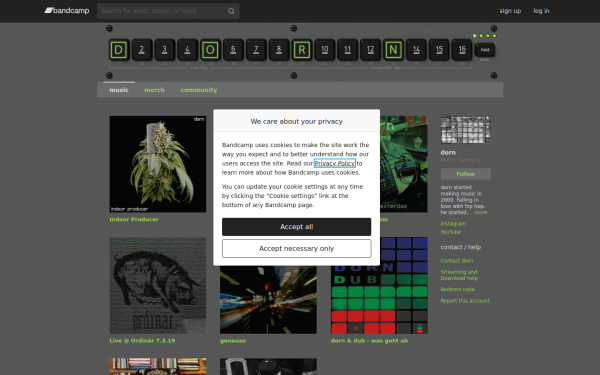Open the genauso album cover
The height and width of the screenshot is (375, 600).
(x=268, y=300)
